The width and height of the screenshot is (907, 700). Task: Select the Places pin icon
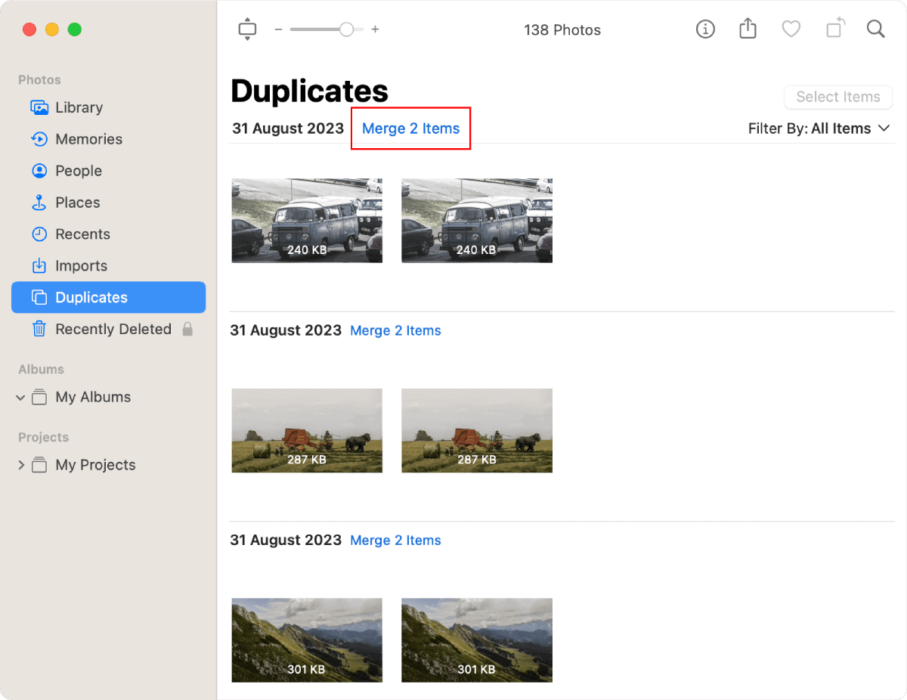[38, 202]
